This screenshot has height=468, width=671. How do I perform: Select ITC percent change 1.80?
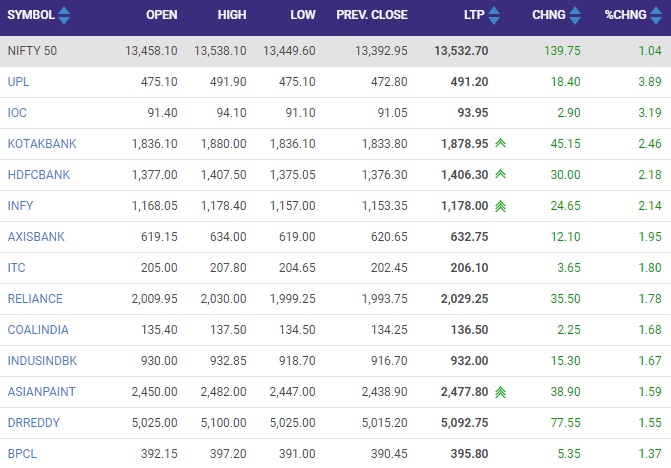point(650,268)
